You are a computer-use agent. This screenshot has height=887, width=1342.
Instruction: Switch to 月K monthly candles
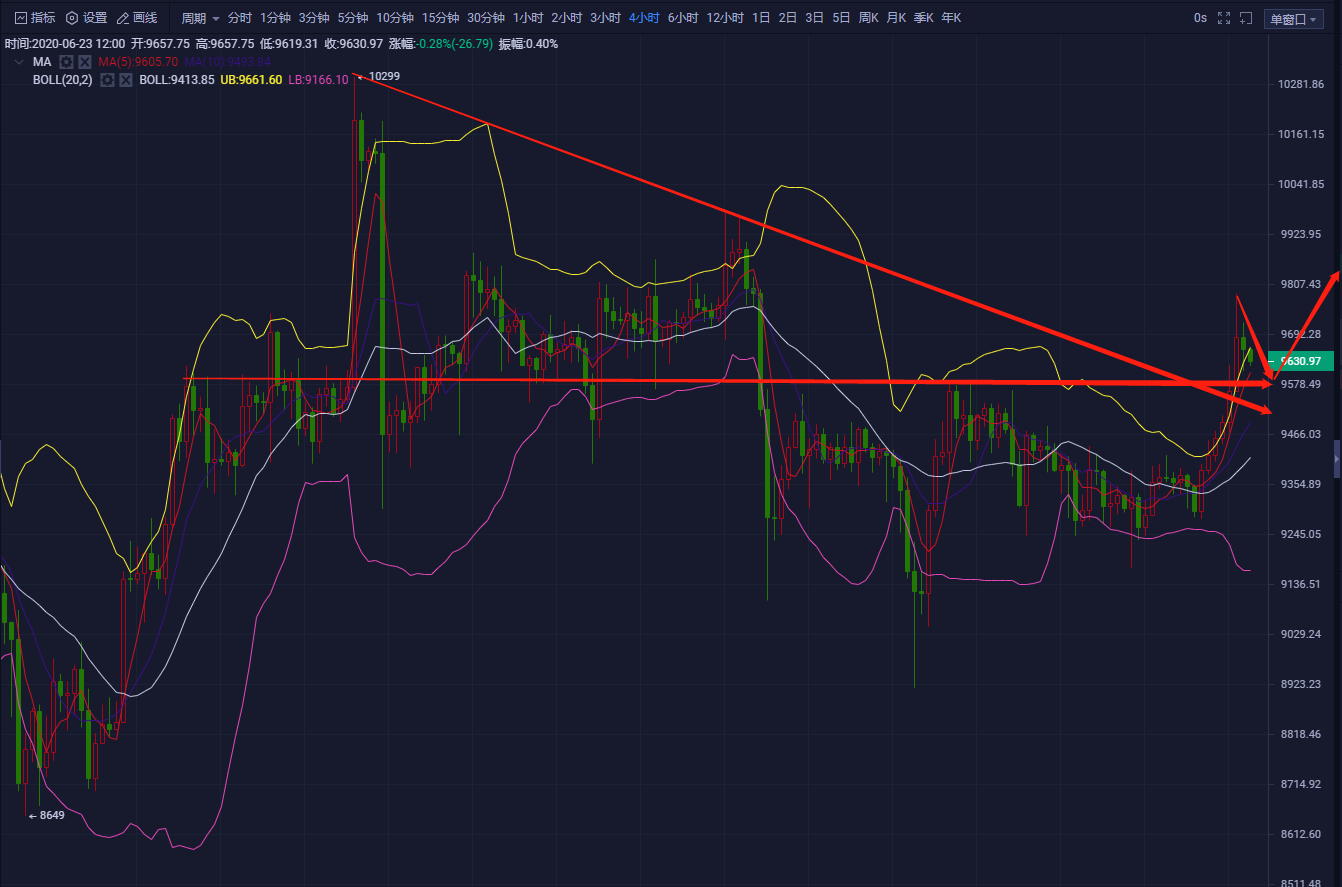point(896,18)
